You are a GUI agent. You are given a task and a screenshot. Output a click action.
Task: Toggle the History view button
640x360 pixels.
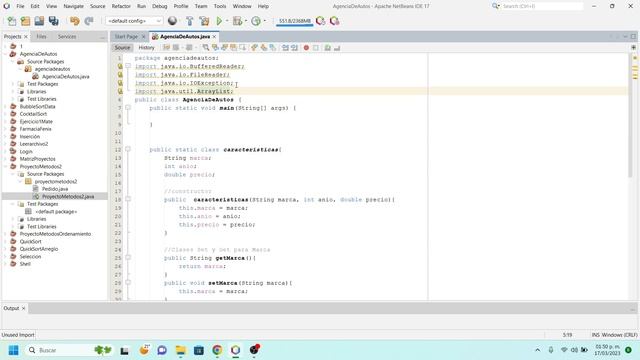coord(146,48)
